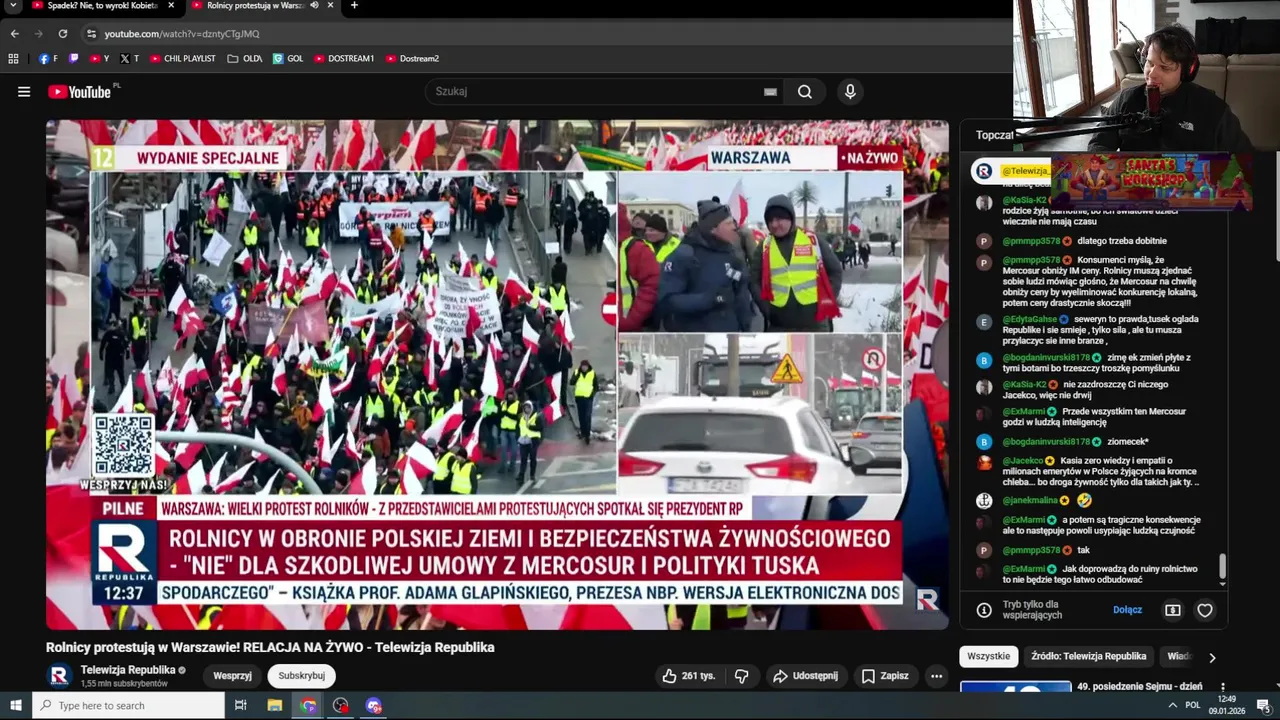Reload the page with the refresh icon
This screenshot has height=720, width=1280.
(62, 33)
